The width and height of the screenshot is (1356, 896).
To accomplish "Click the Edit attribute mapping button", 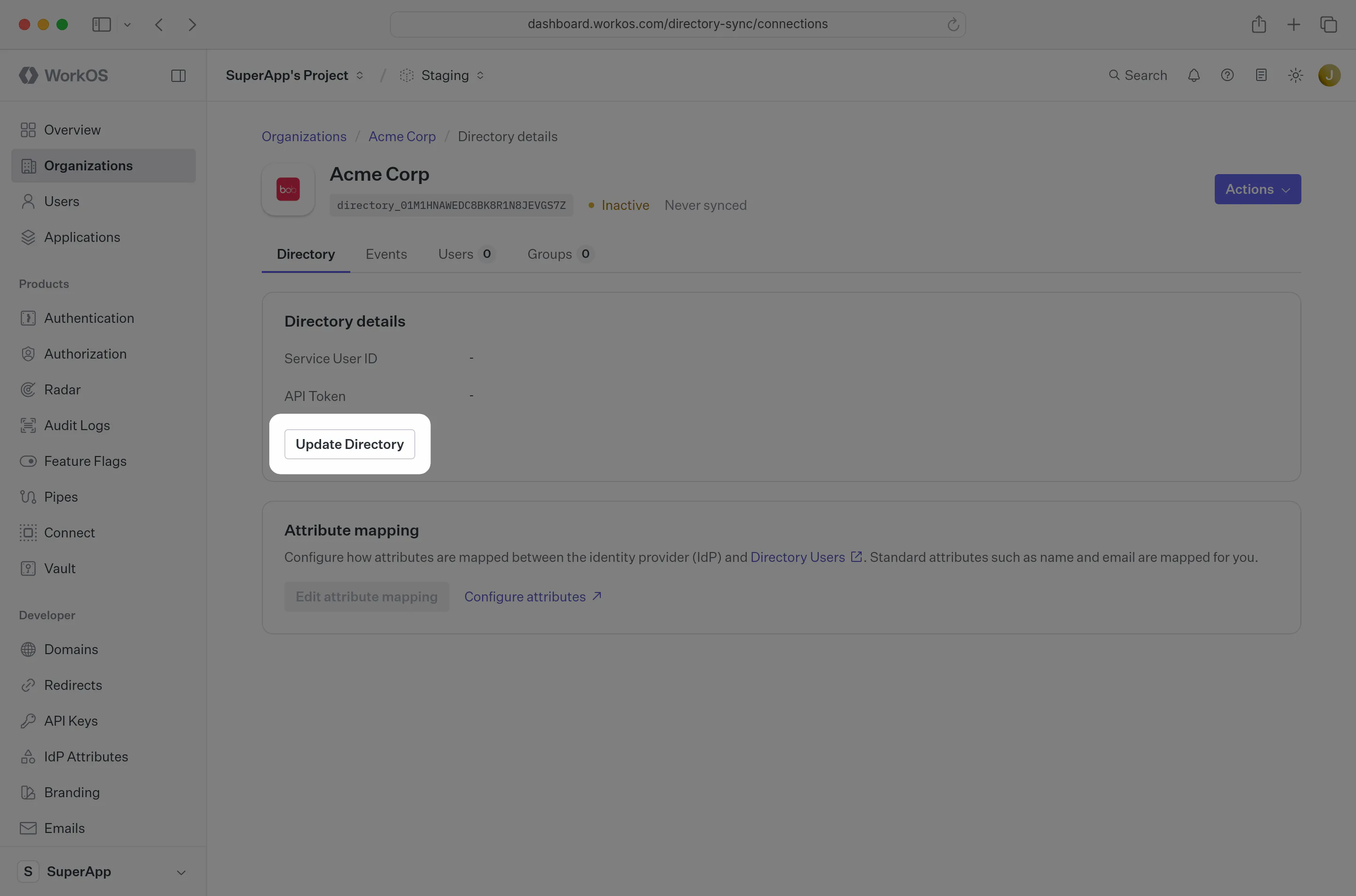I will pyautogui.click(x=366, y=597).
